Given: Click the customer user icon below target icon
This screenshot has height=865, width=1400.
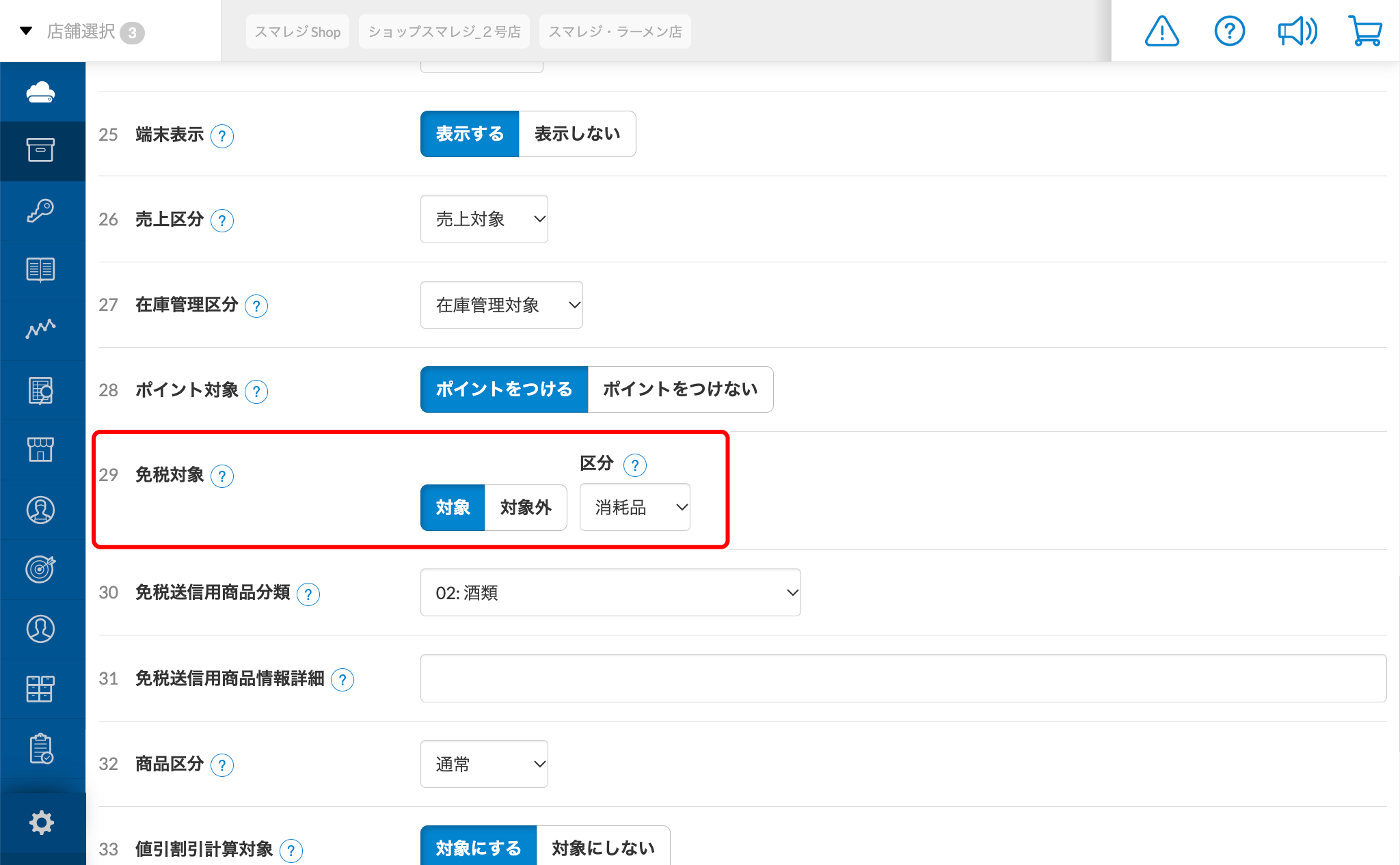Looking at the screenshot, I should pyautogui.click(x=41, y=629).
